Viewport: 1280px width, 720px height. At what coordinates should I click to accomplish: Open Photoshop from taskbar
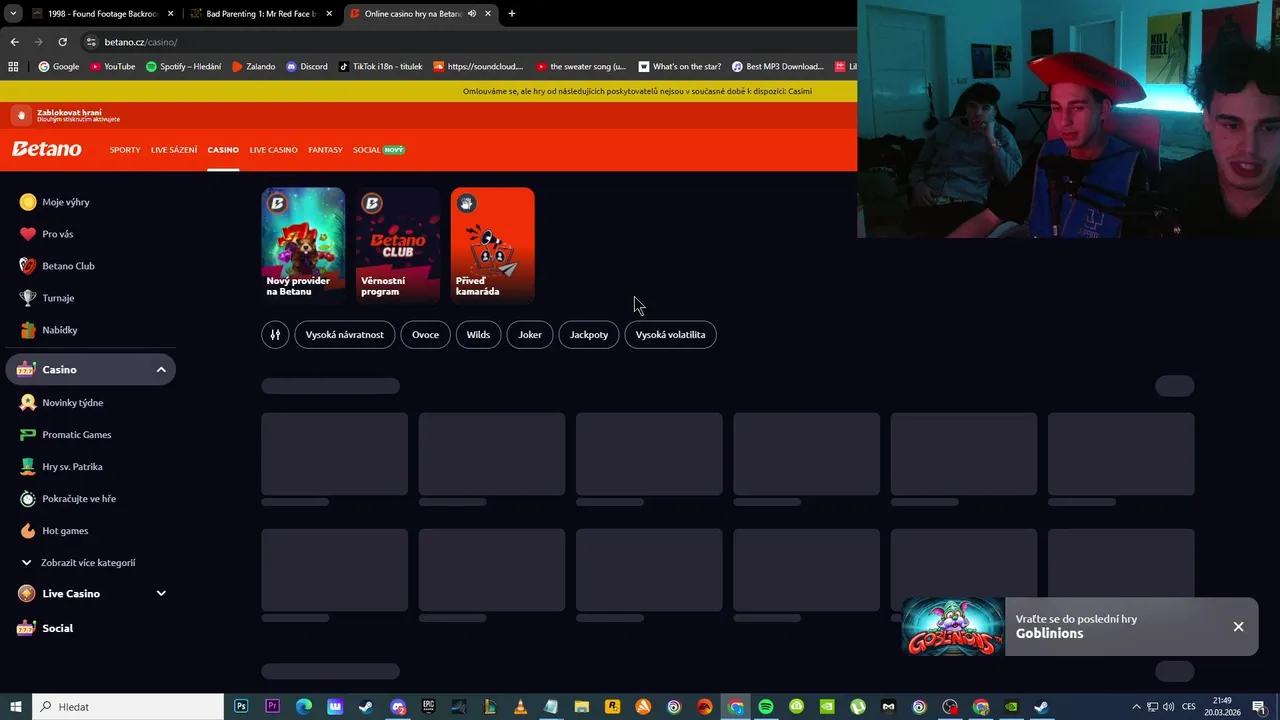pyautogui.click(x=241, y=707)
